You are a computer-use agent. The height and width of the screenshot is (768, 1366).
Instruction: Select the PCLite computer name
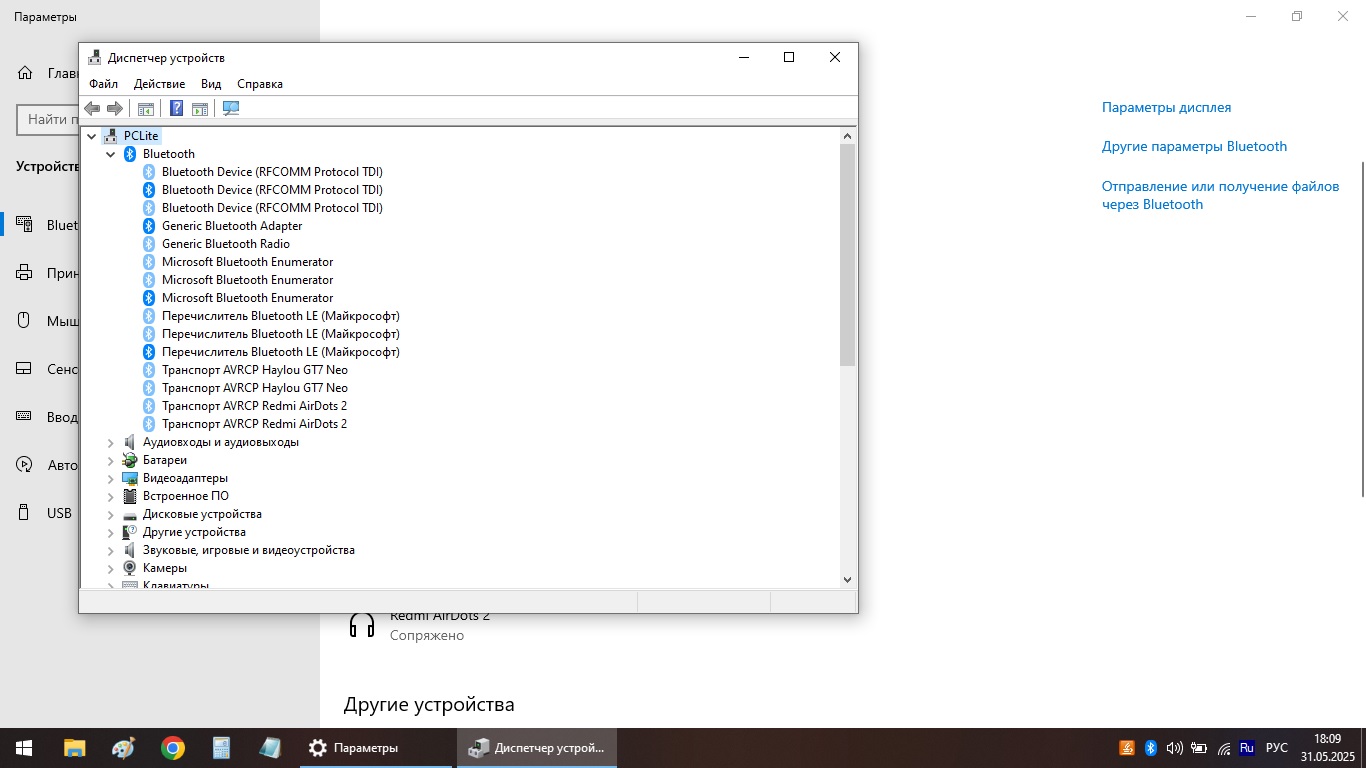[x=142, y=136]
